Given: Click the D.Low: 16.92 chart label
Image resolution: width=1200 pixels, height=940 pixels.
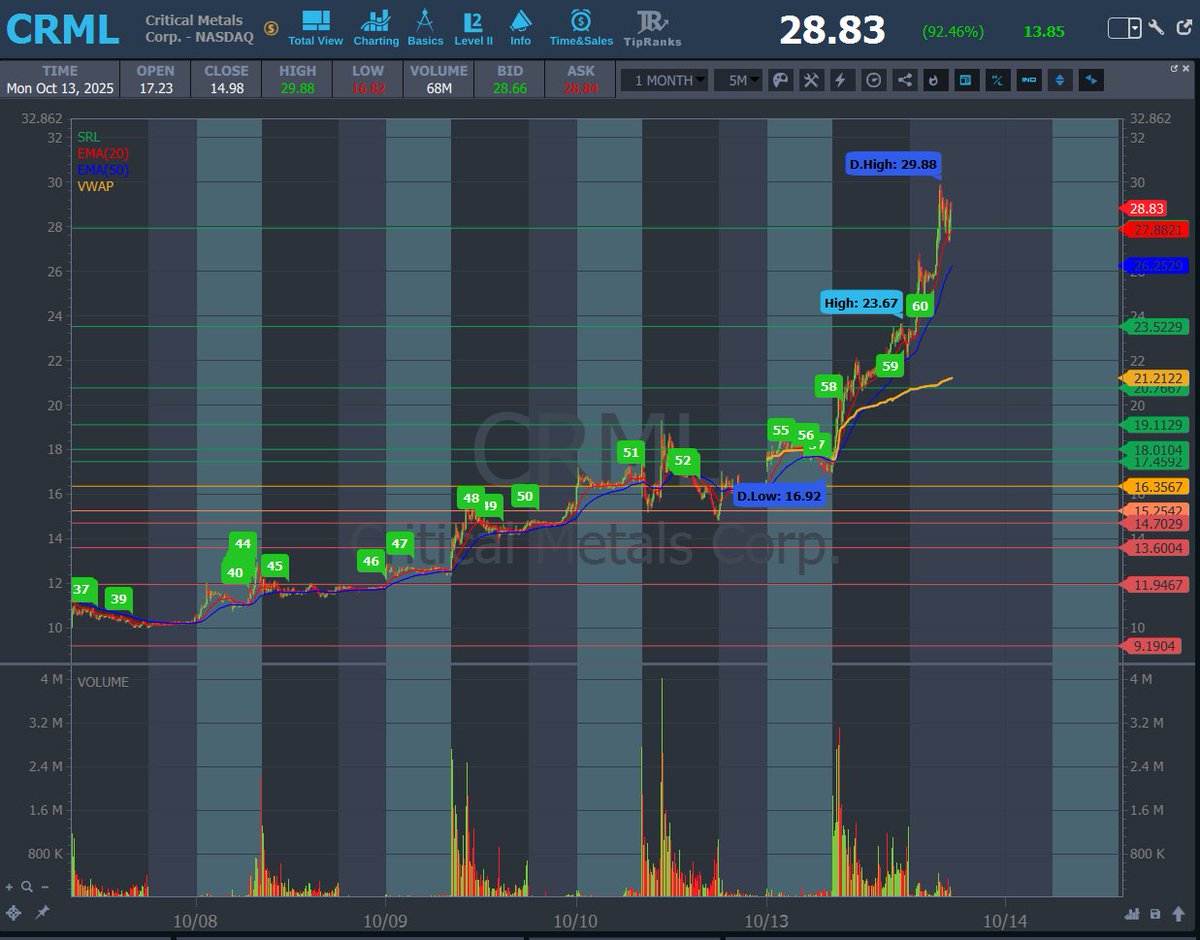Looking at the screenshot, I should 779,495.
